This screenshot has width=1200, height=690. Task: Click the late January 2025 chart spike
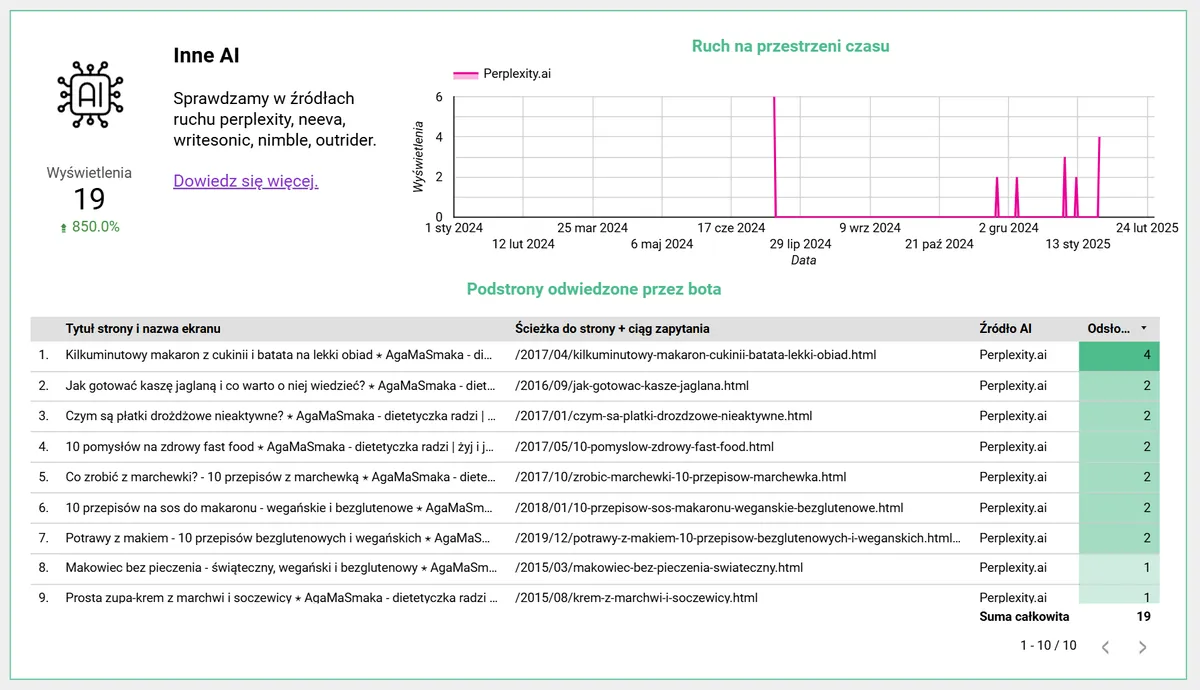[1099, 177]
